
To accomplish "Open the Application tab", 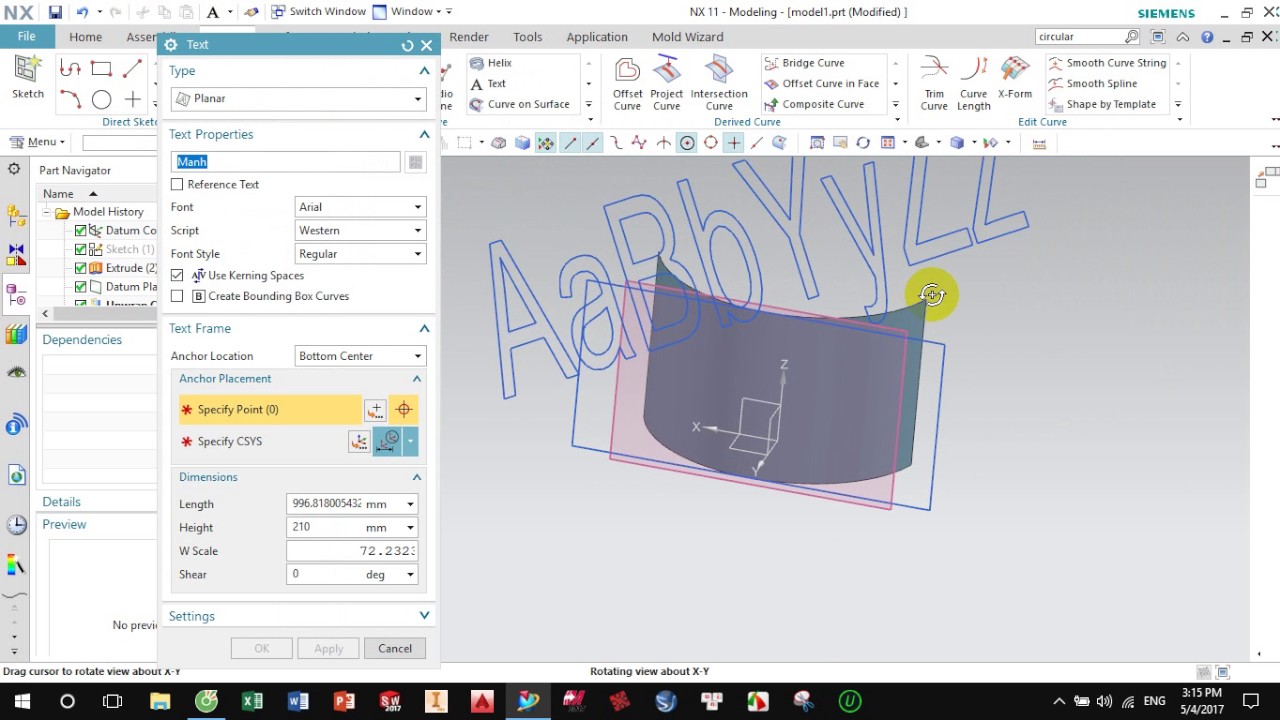I will 597,37.
